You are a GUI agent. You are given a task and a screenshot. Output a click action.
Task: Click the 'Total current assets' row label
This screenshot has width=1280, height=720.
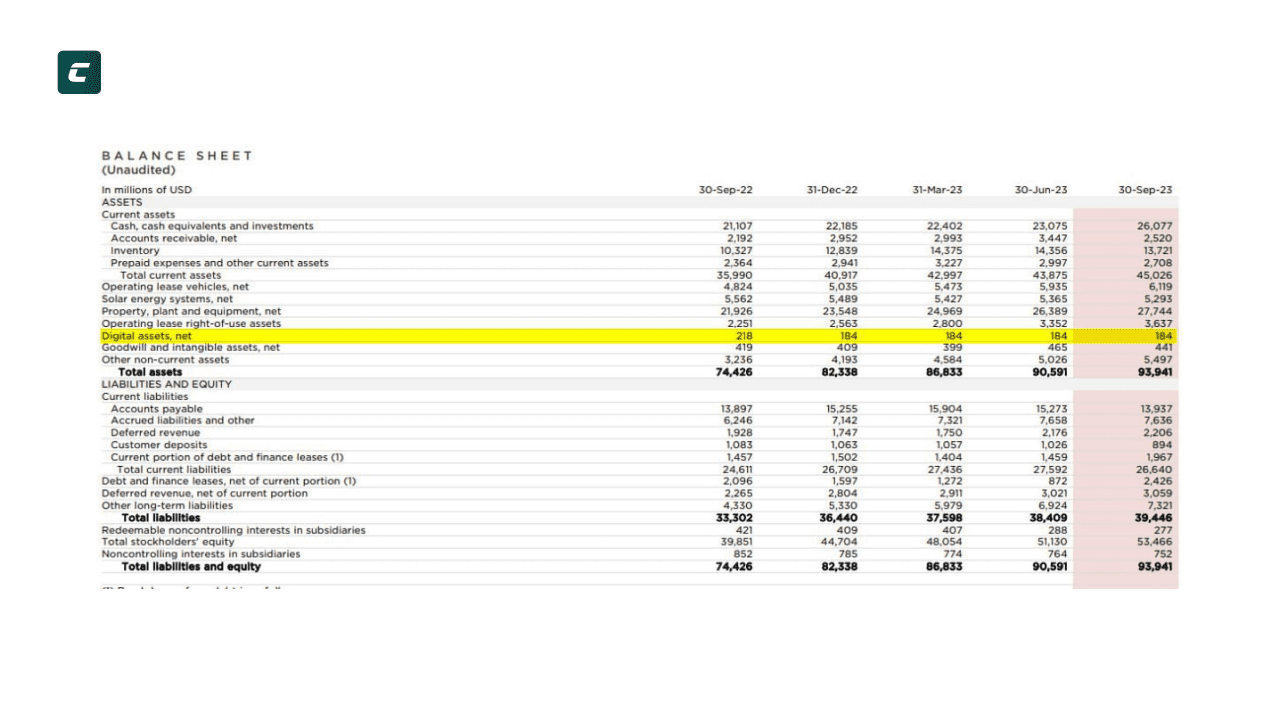pyautogui.click(x=171, y=275)
